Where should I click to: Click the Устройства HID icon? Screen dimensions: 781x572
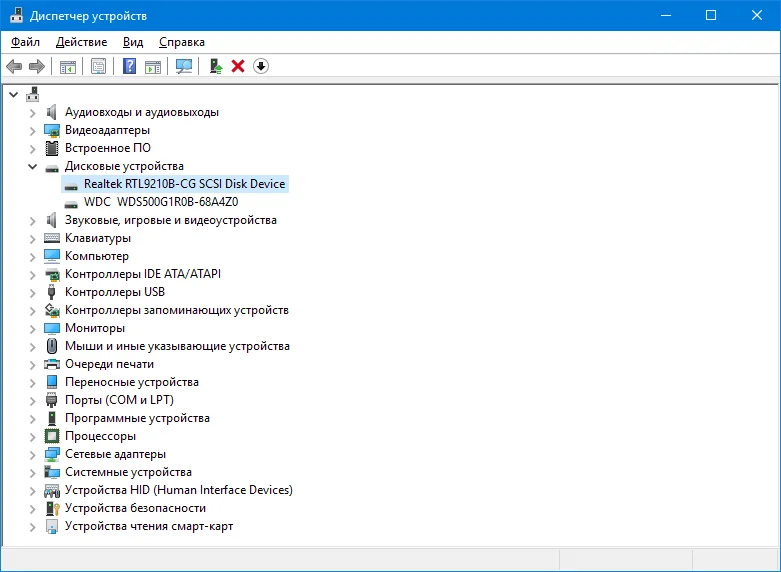[52, 490]
